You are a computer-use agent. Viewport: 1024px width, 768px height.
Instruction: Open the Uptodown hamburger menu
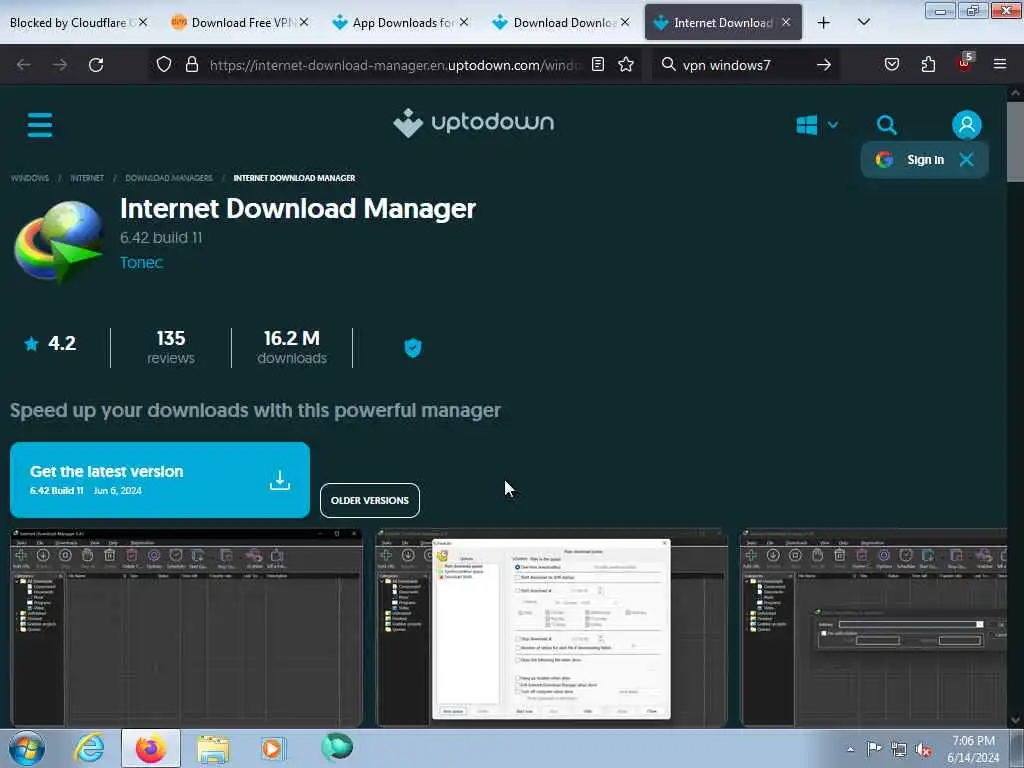[x=40, y=125]
